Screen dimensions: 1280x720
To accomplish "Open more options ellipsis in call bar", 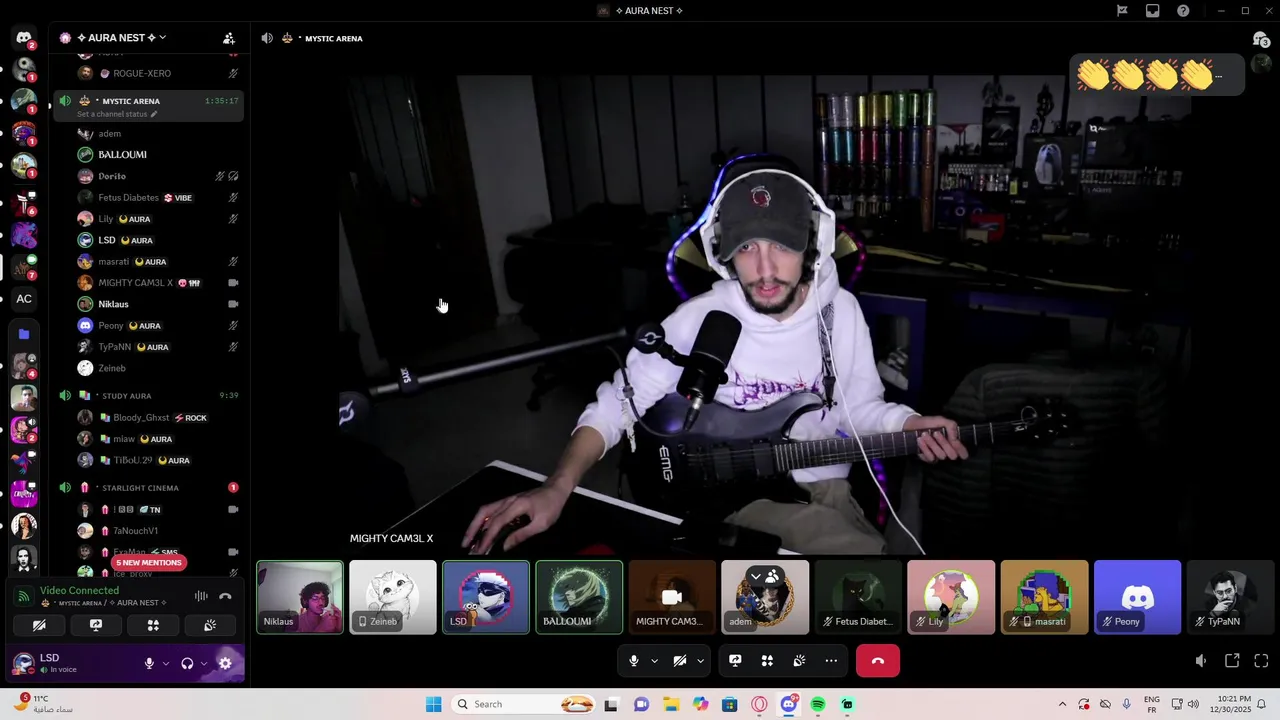I will (831, 661).
